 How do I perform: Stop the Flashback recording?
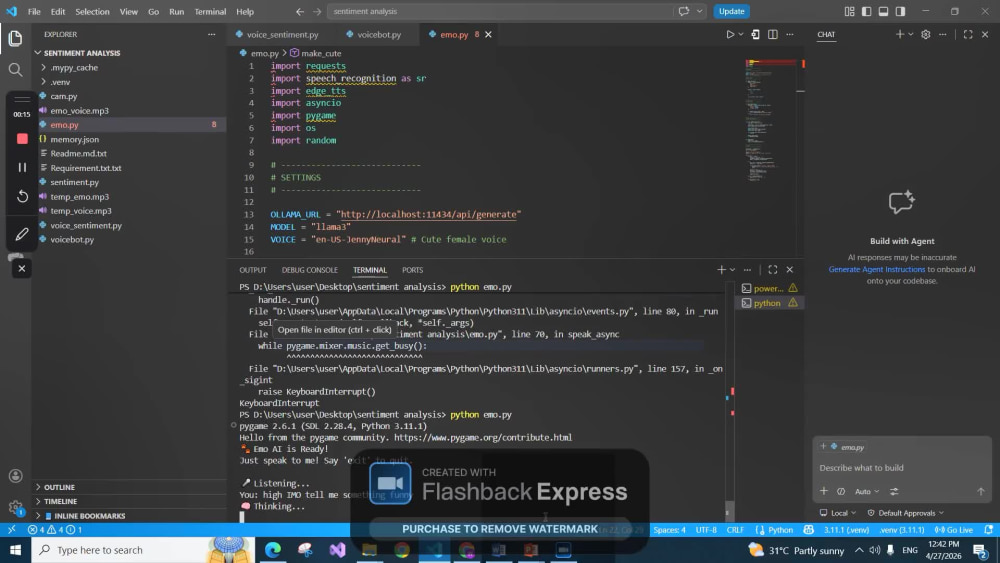coord(22,138)
